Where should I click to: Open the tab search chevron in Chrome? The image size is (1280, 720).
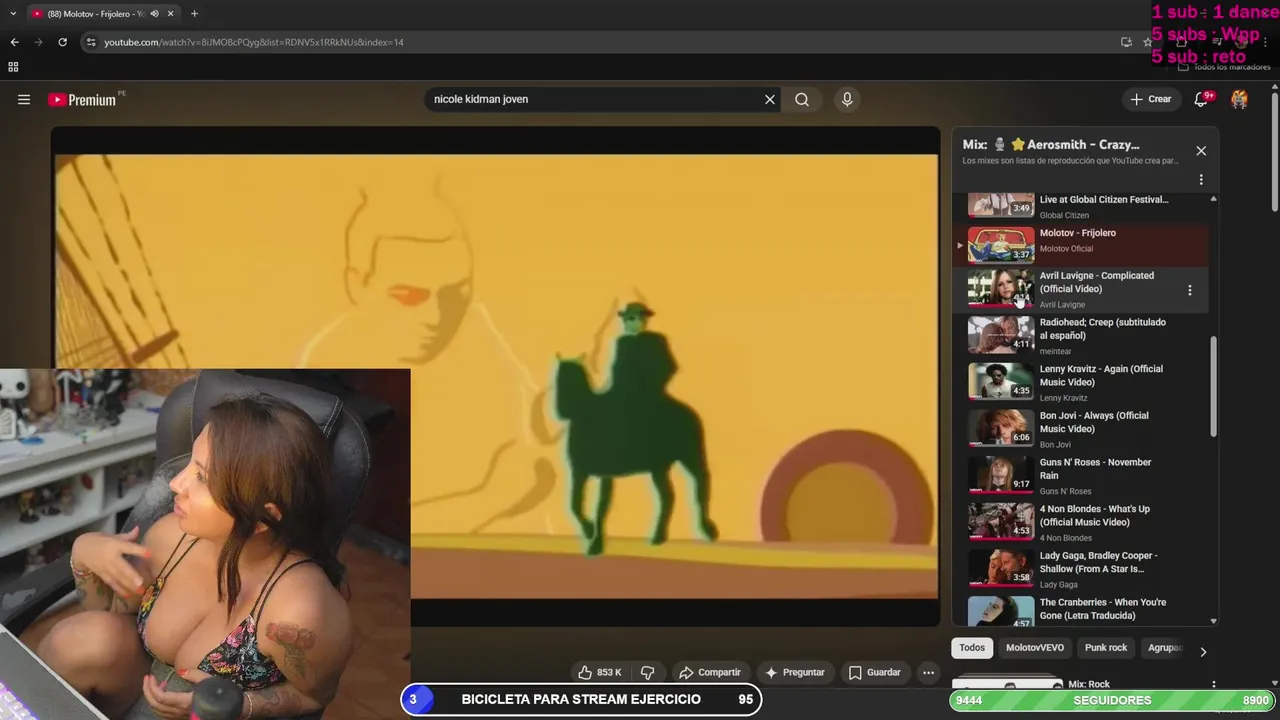click(x=13, y=14)
